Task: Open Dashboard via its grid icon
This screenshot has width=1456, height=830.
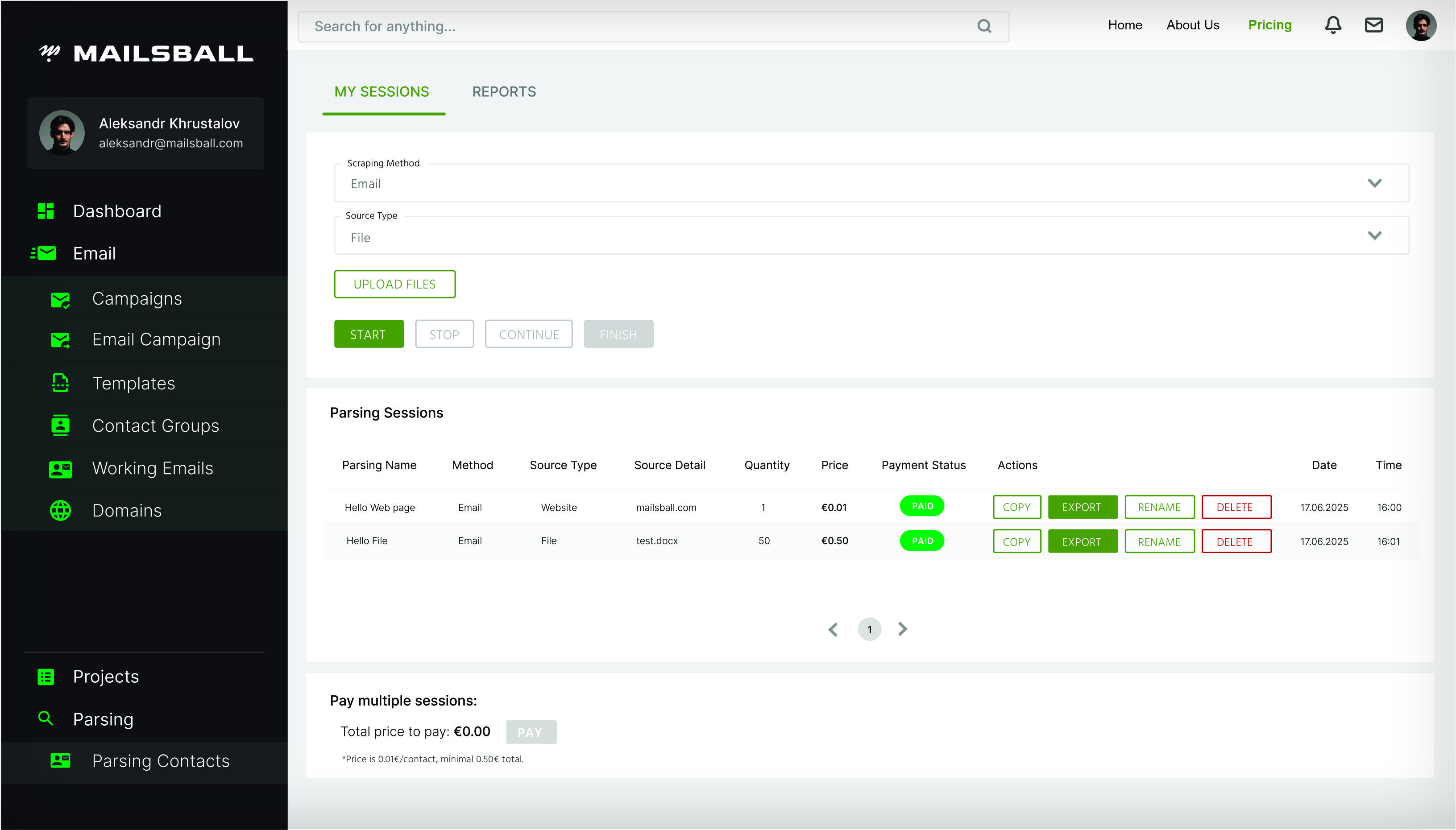Action: [x=46, y=211]
